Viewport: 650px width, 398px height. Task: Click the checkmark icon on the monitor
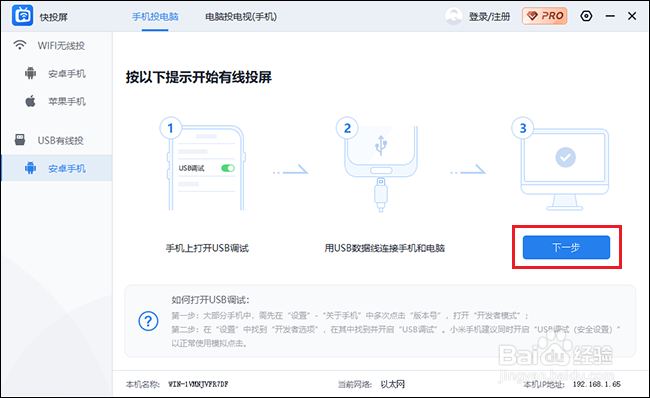[565, 158]
